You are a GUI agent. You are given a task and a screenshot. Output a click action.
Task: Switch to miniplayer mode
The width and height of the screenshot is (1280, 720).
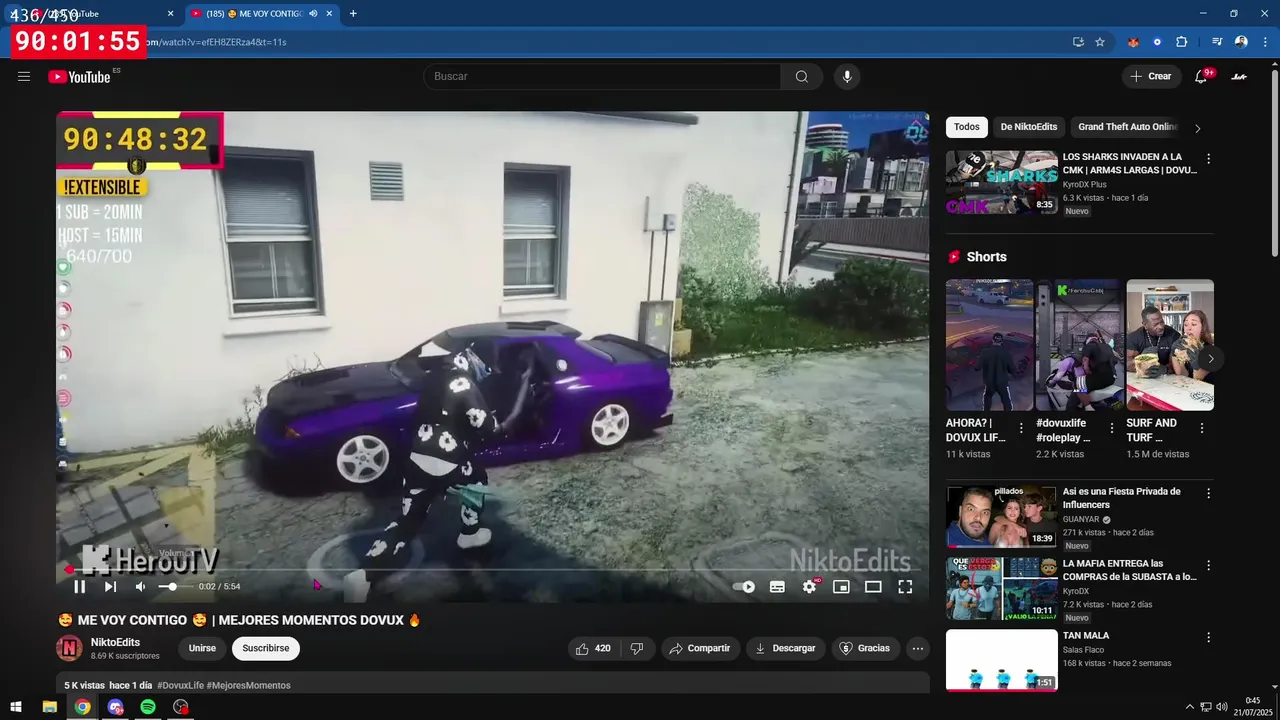point(841,587)
